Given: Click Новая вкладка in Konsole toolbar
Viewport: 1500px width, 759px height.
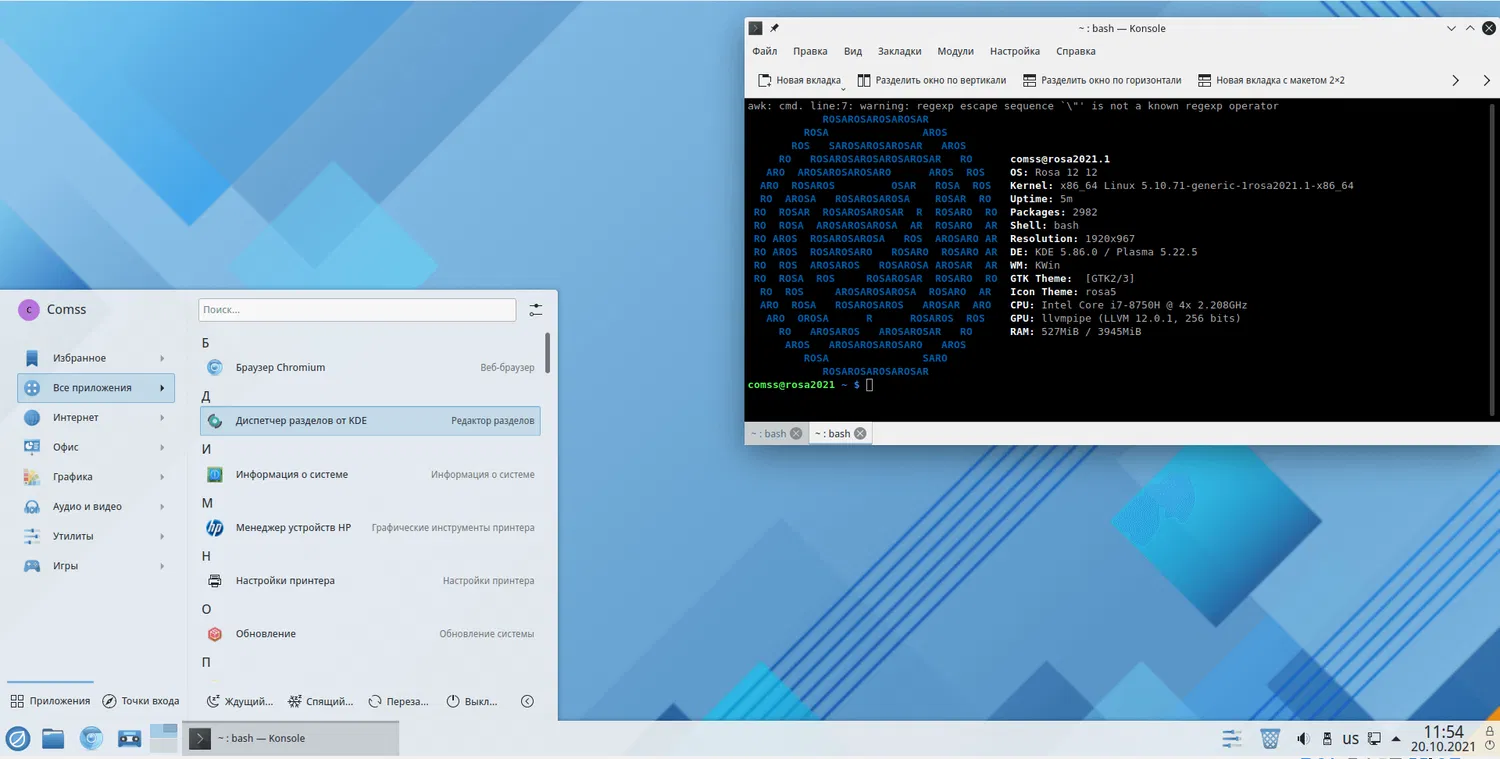Looking at the screenshot, I should [799, 80].
